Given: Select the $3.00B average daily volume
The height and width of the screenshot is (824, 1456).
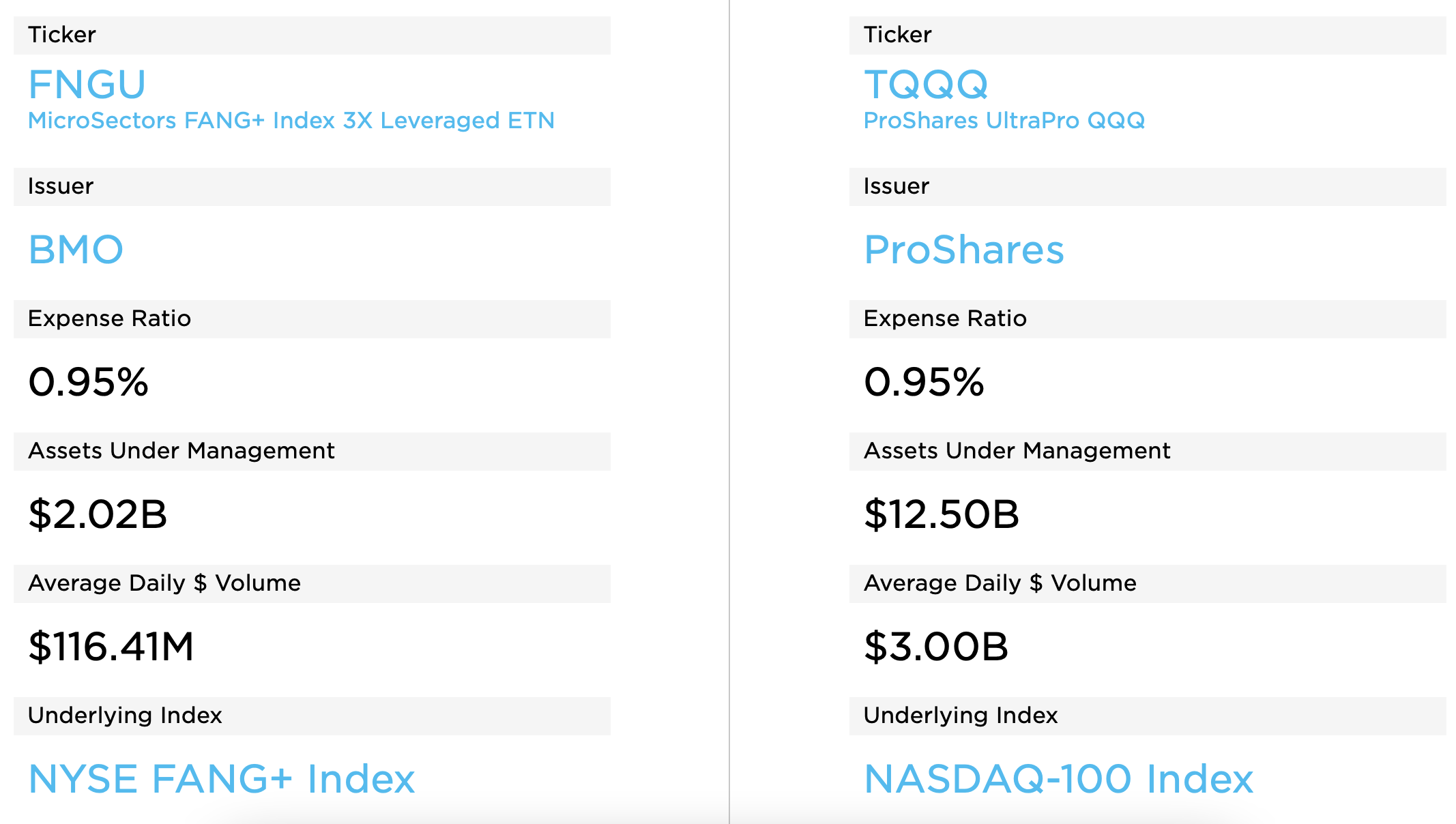Looking at the screenshot, I should pyautogui.click(x=936, y=647).
